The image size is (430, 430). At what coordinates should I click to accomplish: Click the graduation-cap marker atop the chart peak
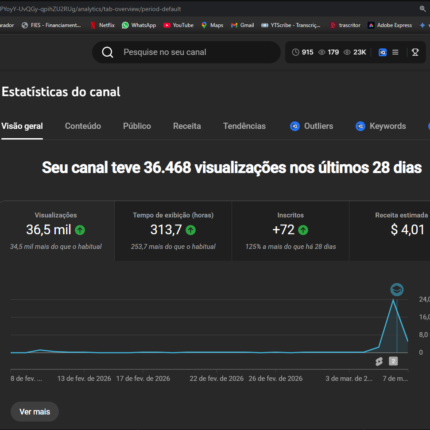[397, 290]
